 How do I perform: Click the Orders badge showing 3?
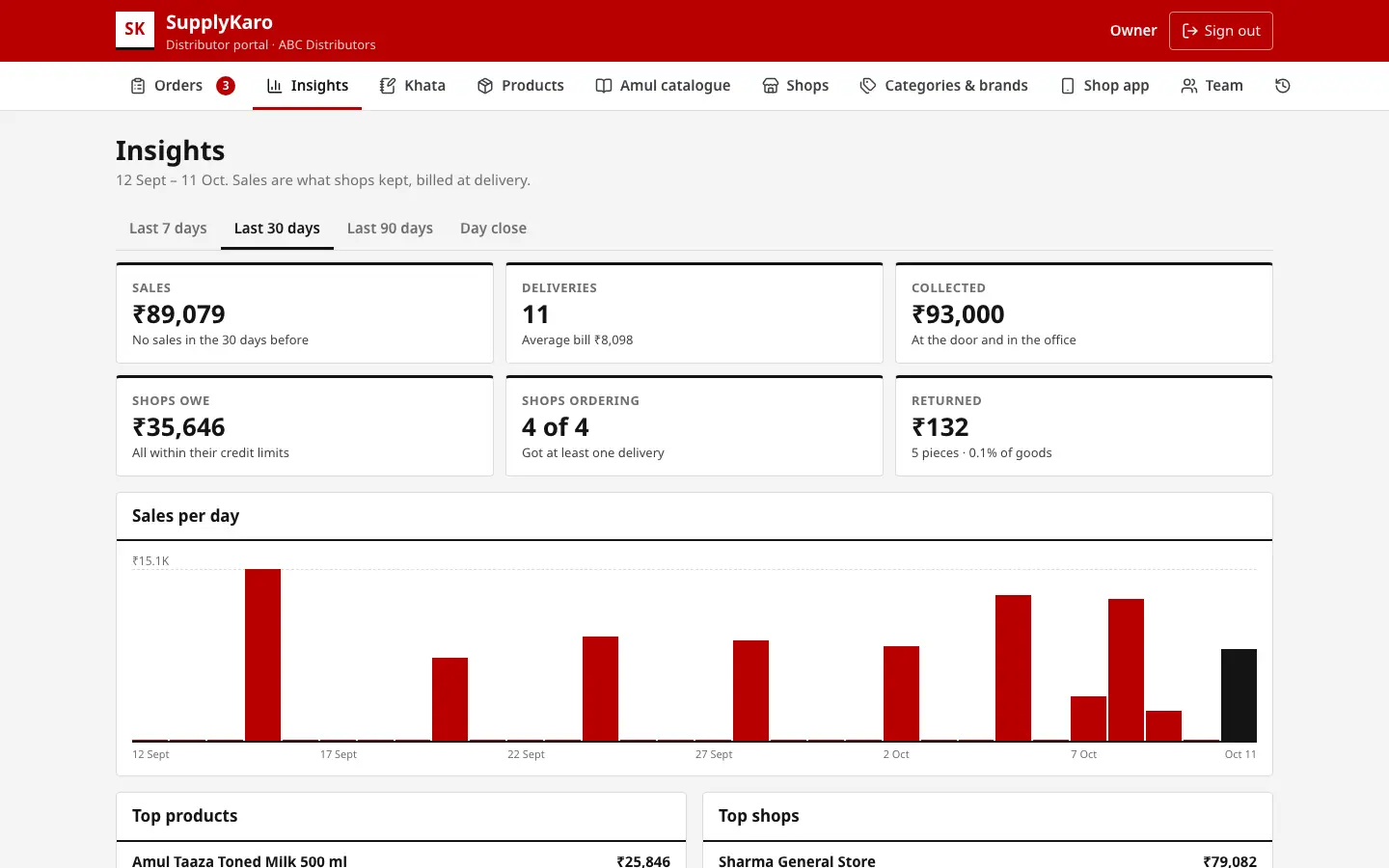[226, 86]
